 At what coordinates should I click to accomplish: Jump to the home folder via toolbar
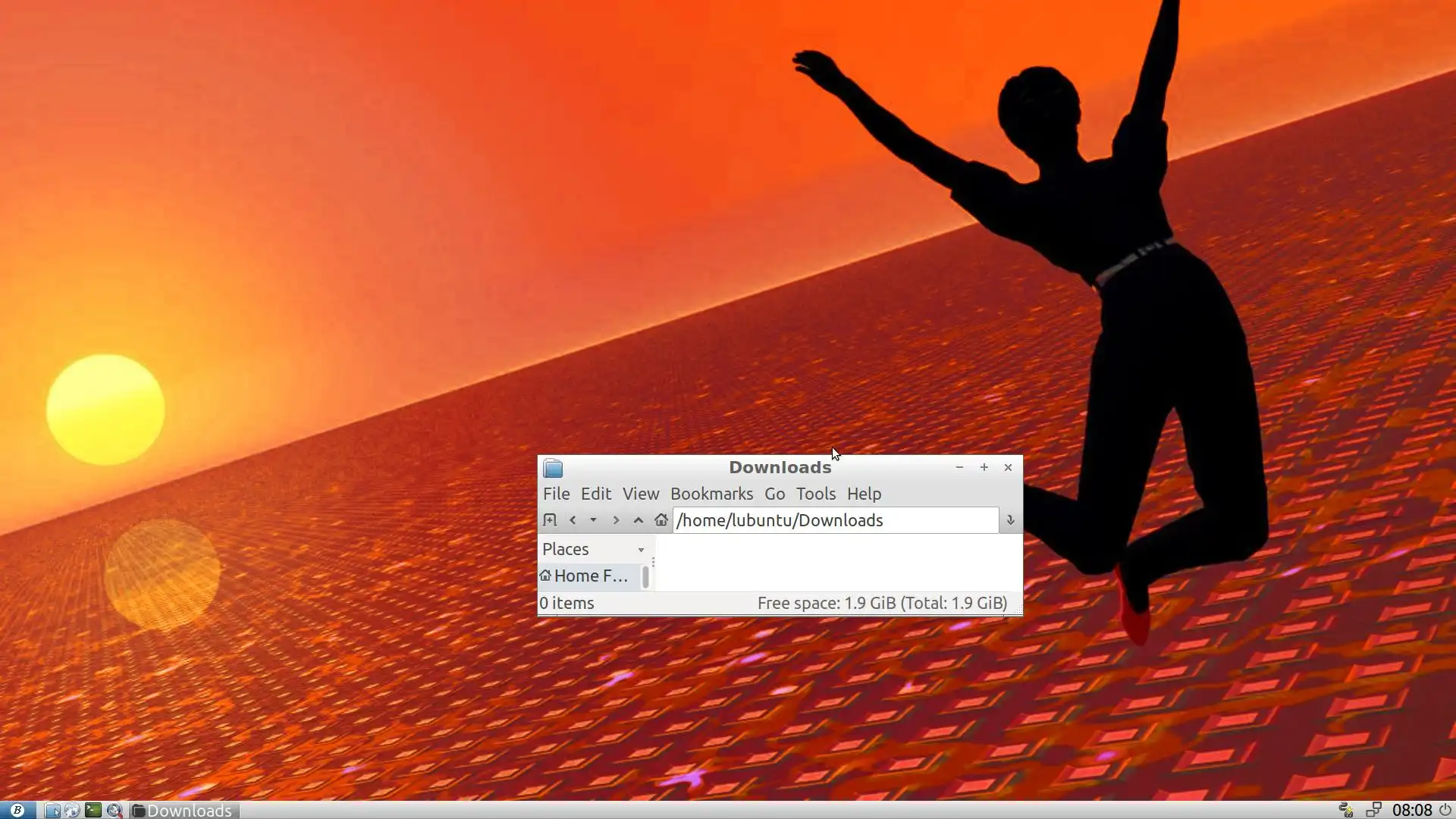click(661, 520)
